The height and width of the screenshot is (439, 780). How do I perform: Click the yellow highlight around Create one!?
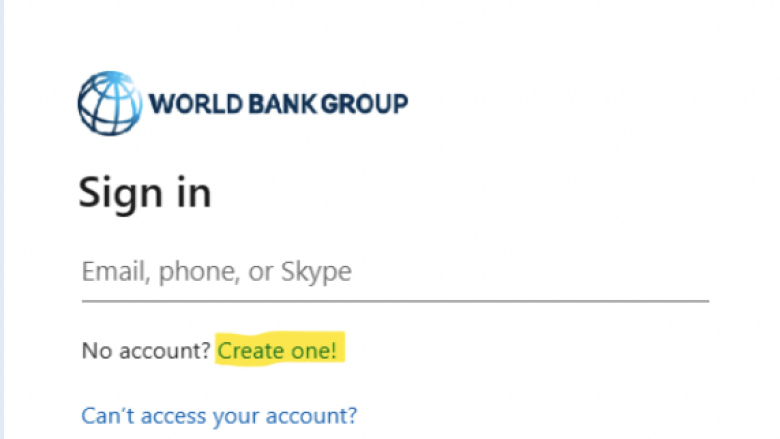pos(280,349)
